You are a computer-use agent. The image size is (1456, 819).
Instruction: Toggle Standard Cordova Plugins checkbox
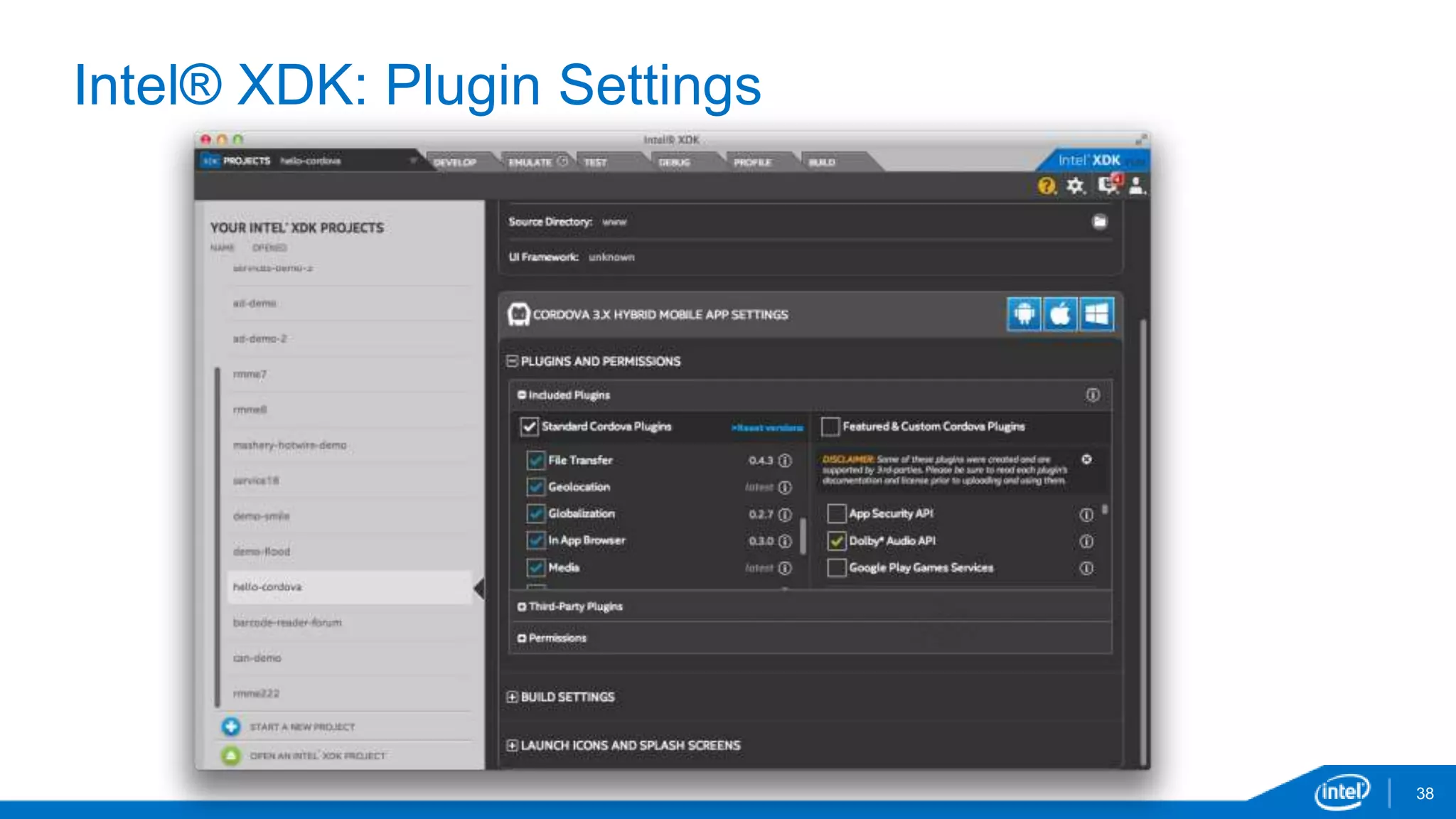tap(529, 427)
